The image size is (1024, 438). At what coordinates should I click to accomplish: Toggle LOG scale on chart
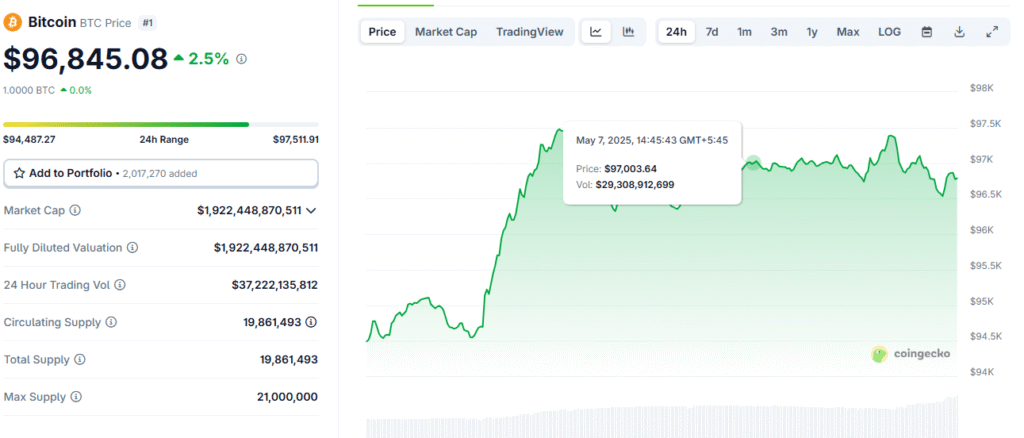889,32
